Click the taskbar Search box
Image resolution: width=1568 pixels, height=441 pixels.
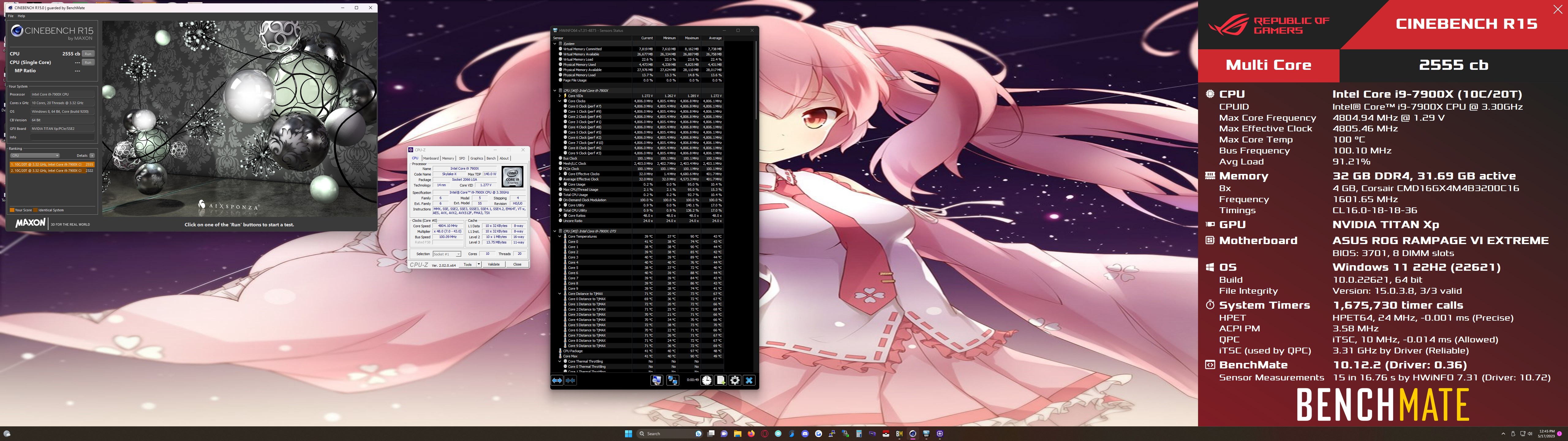tap(669, 434)
